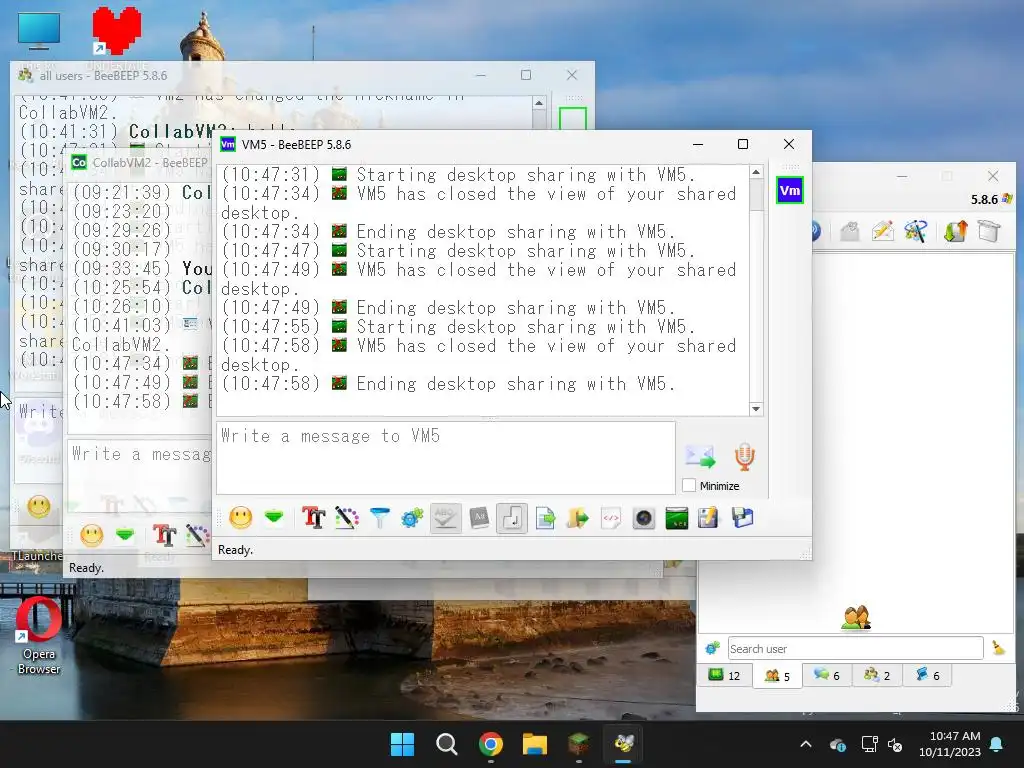Click the small colorful icon beside 5.8.6
The height and width of the screenshot is (768, 1024).
1008,199
